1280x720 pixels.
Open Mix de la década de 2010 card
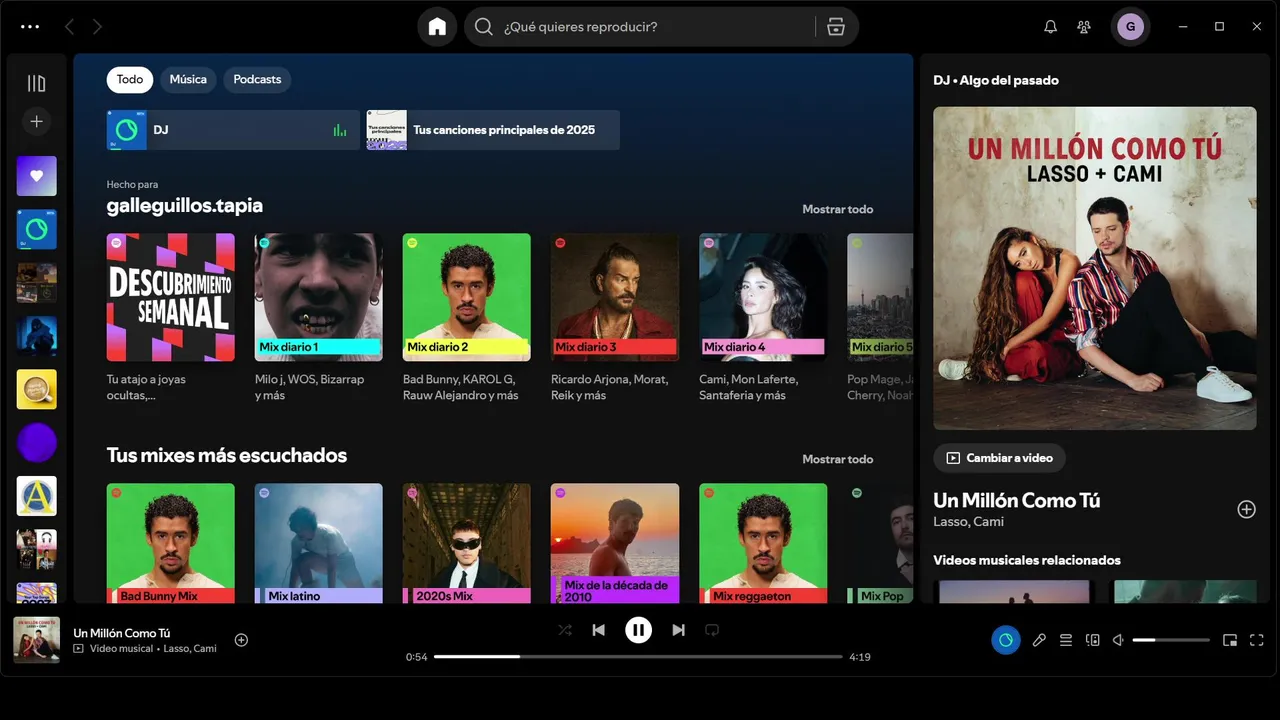[x=615, y=543]
